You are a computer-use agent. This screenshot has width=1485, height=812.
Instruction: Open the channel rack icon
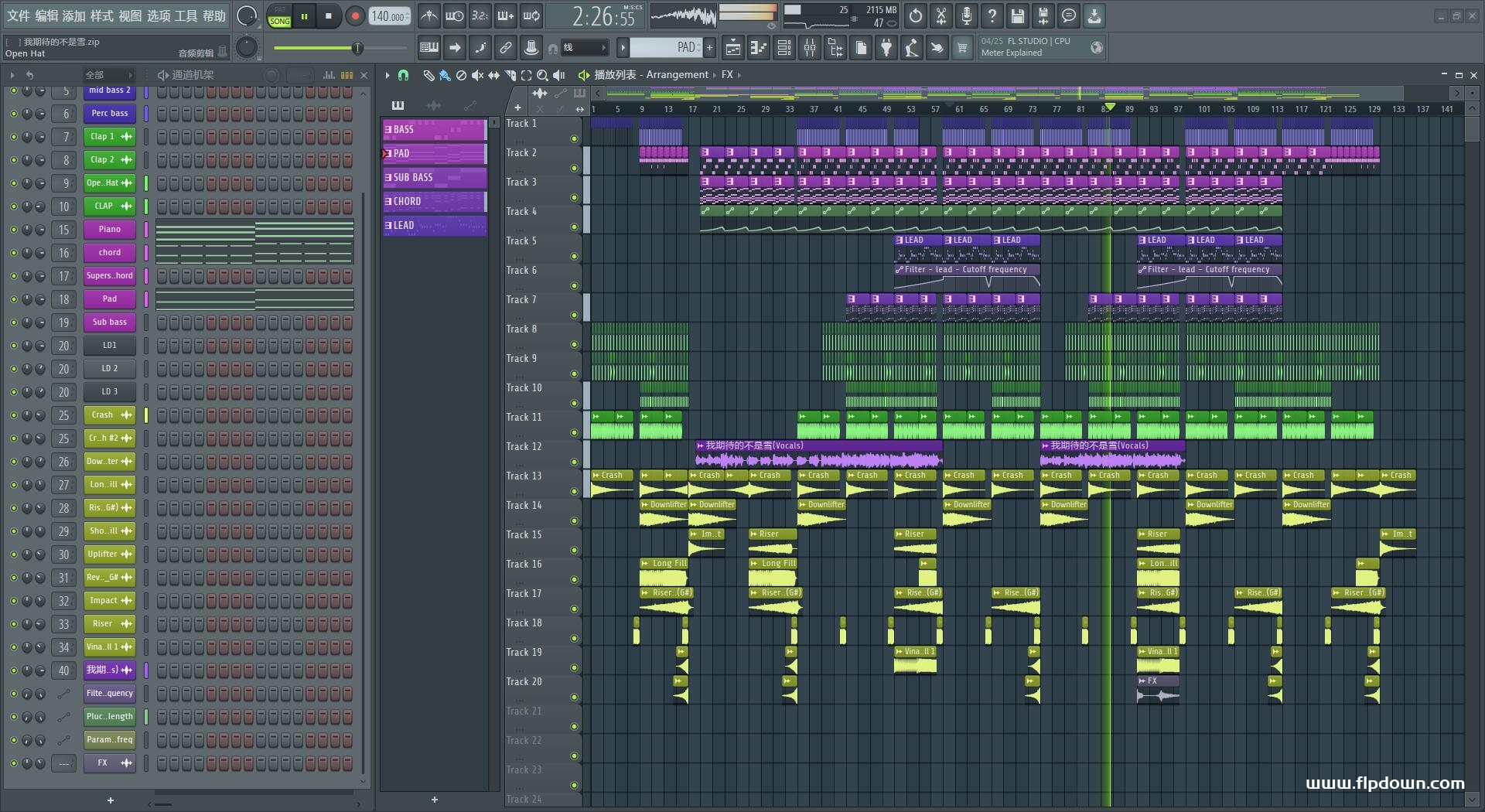pos(784,49)
